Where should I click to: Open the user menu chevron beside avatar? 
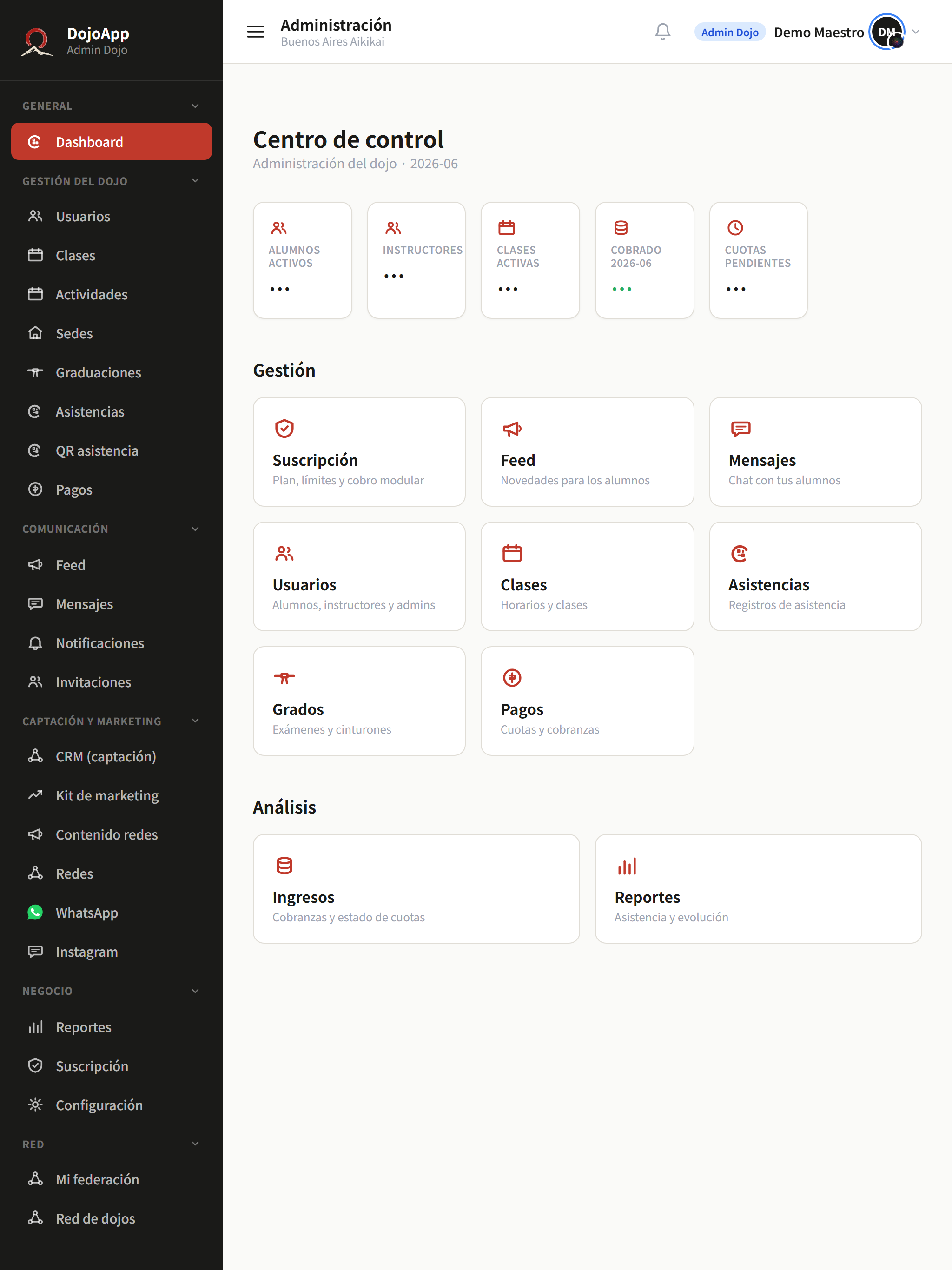(x=916, y=32)
